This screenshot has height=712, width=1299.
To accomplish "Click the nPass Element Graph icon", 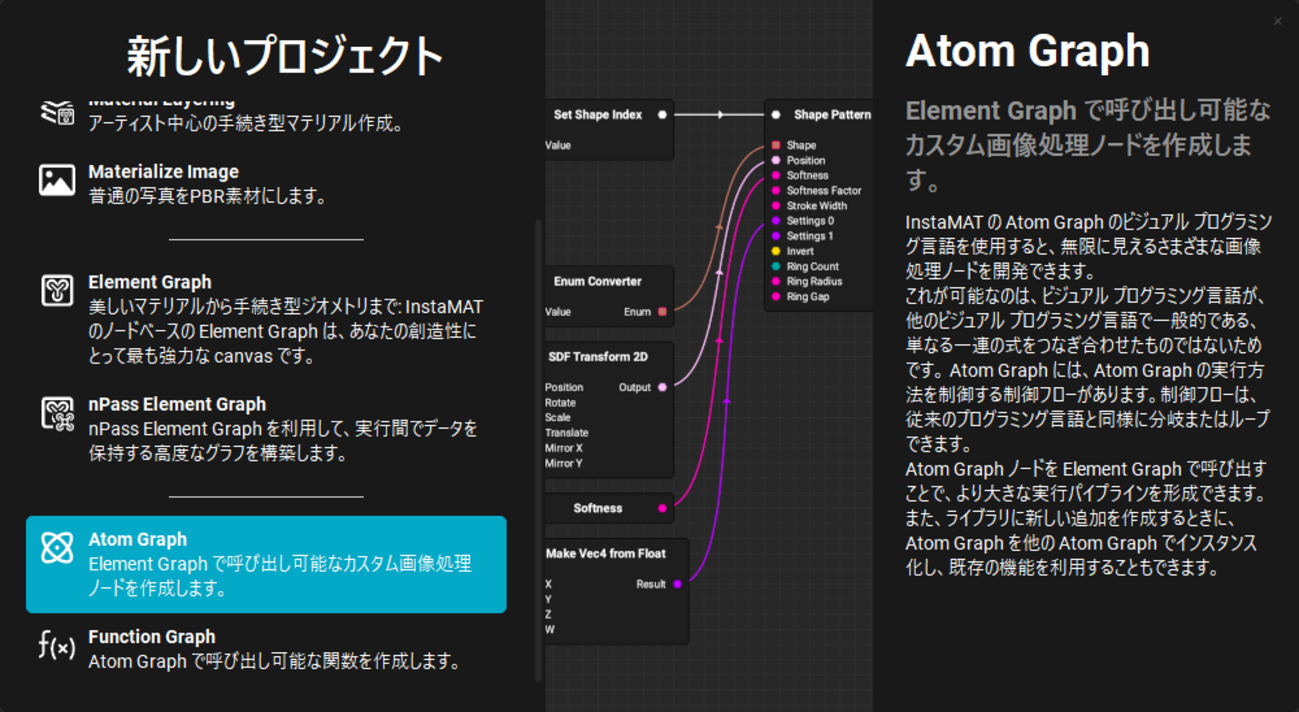I will pos(57,413).
